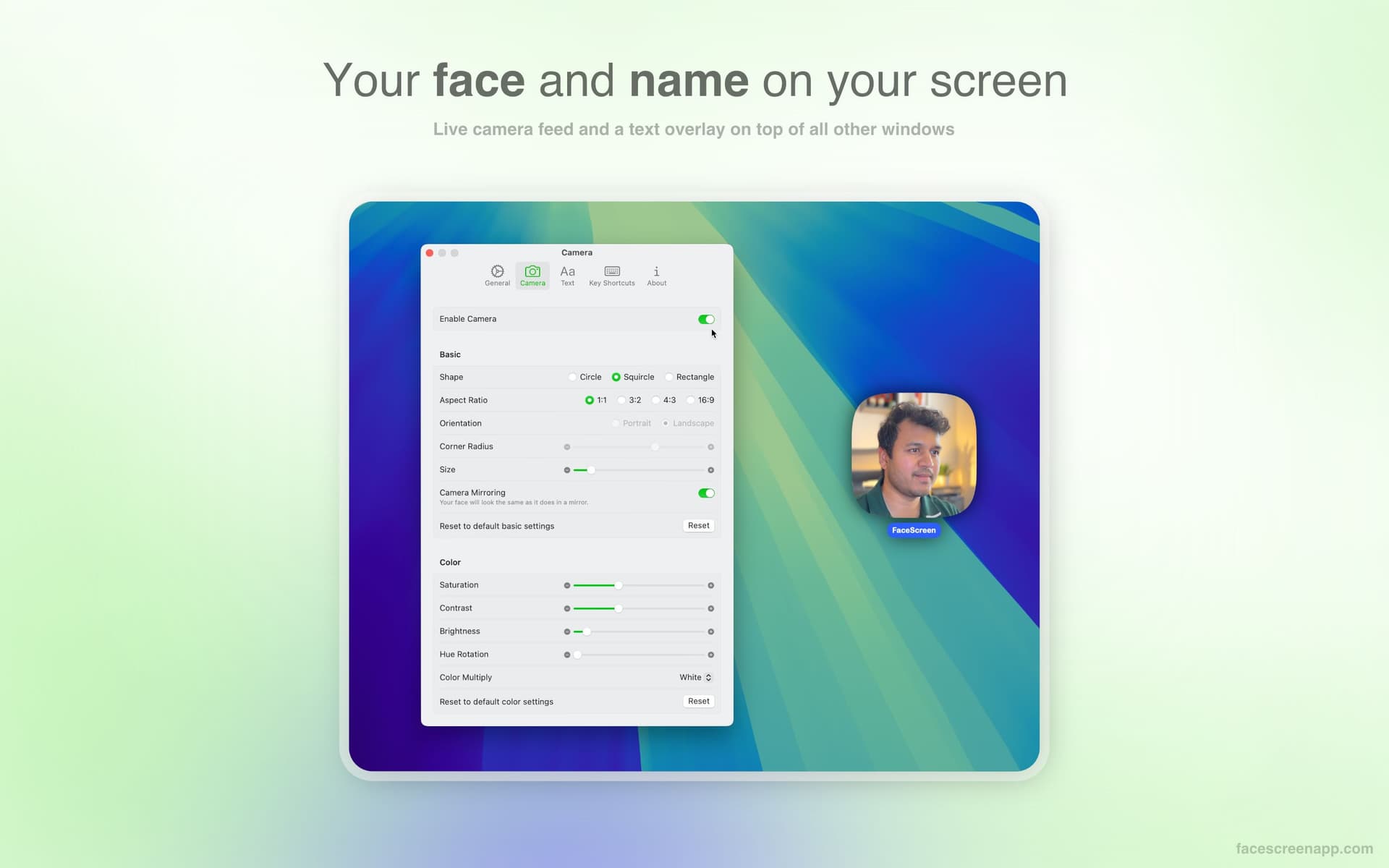Toggle the Enable Camera switch
This screenshot has width=1389, height=868.
coord(706,319)
